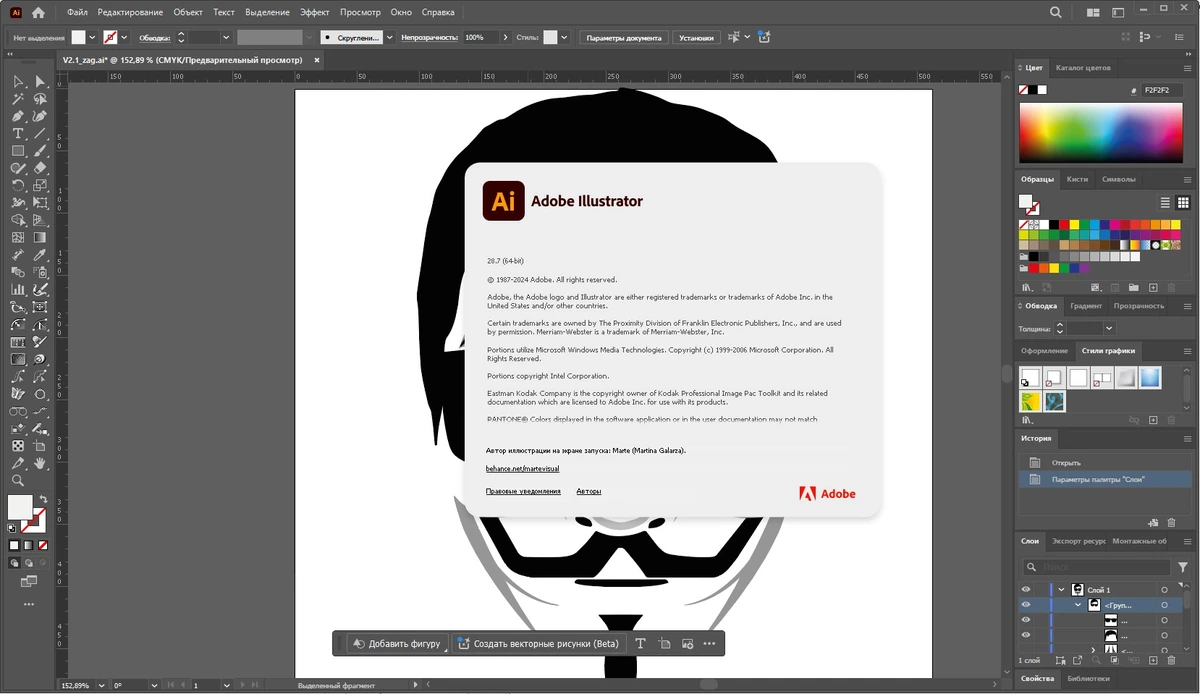The width and height of the screenshot is (1200, 694).
Task: Switch to the Кисти tab
Action: (1077, 179)
